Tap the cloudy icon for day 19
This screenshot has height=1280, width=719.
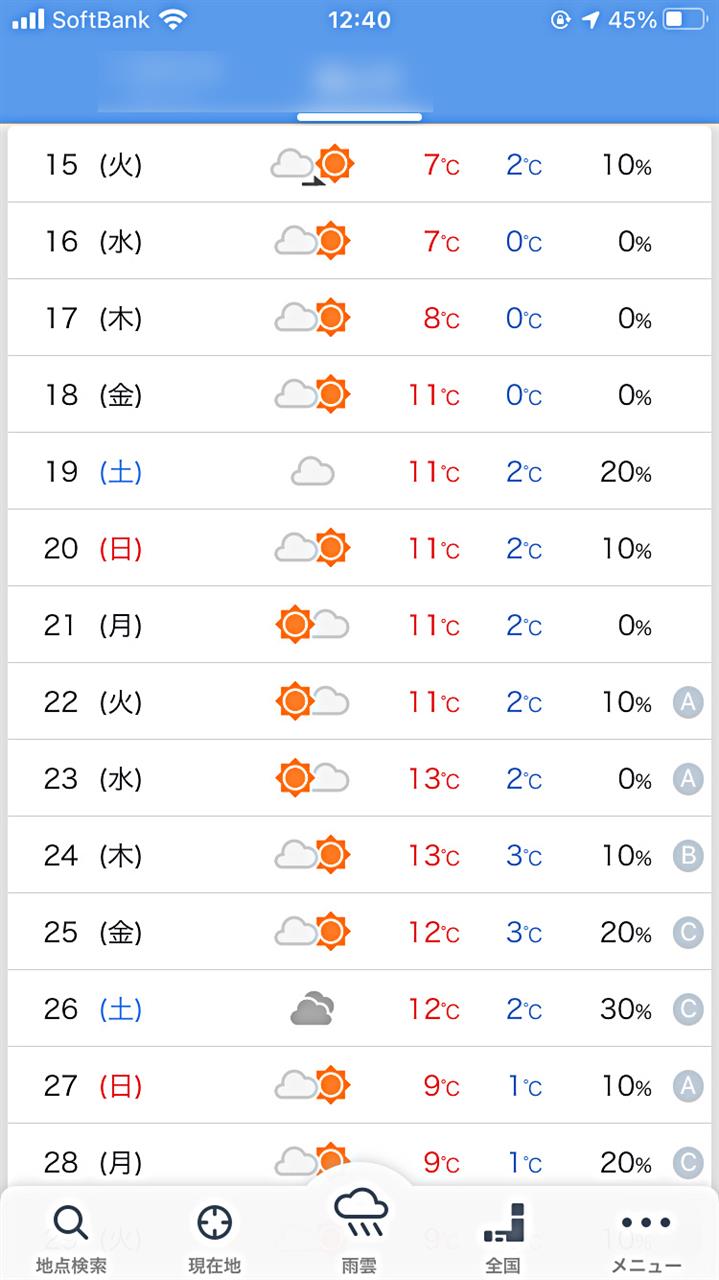pyautogui.click(x=312, y=471)
